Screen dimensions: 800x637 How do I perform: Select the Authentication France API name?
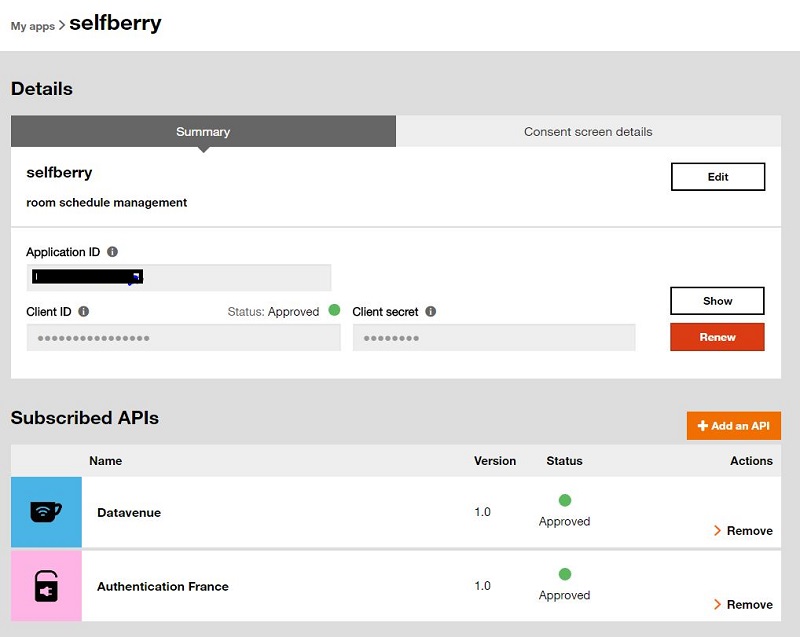(x=163, y=587)
